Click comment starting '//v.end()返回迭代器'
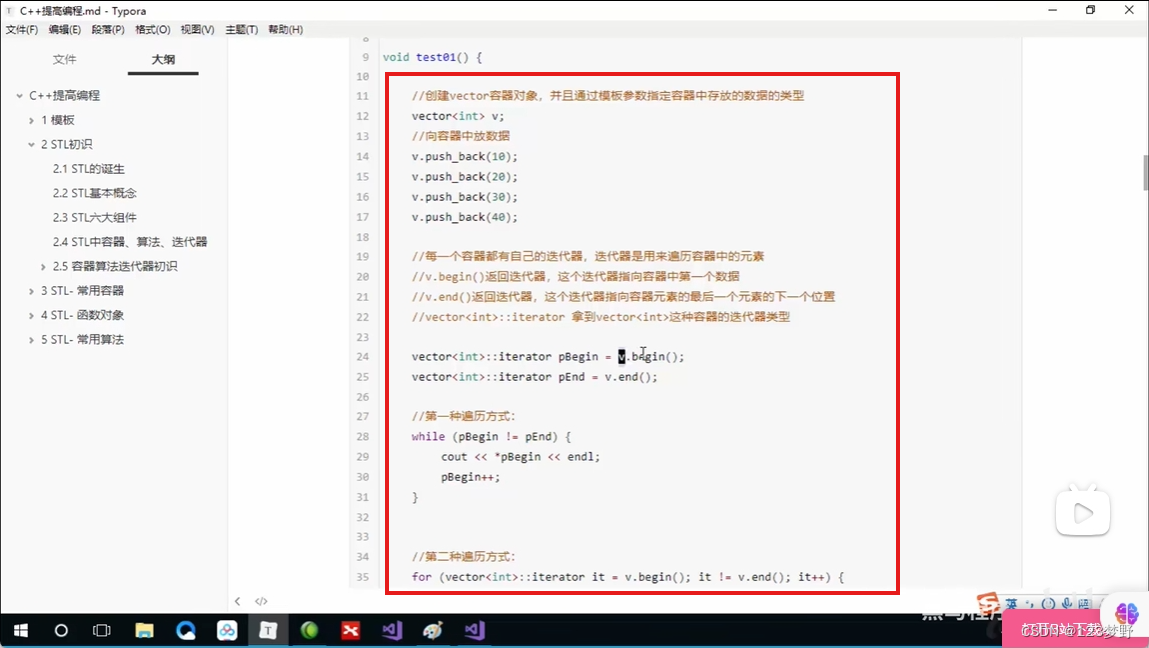The image size is (1149, 648). 623,297
